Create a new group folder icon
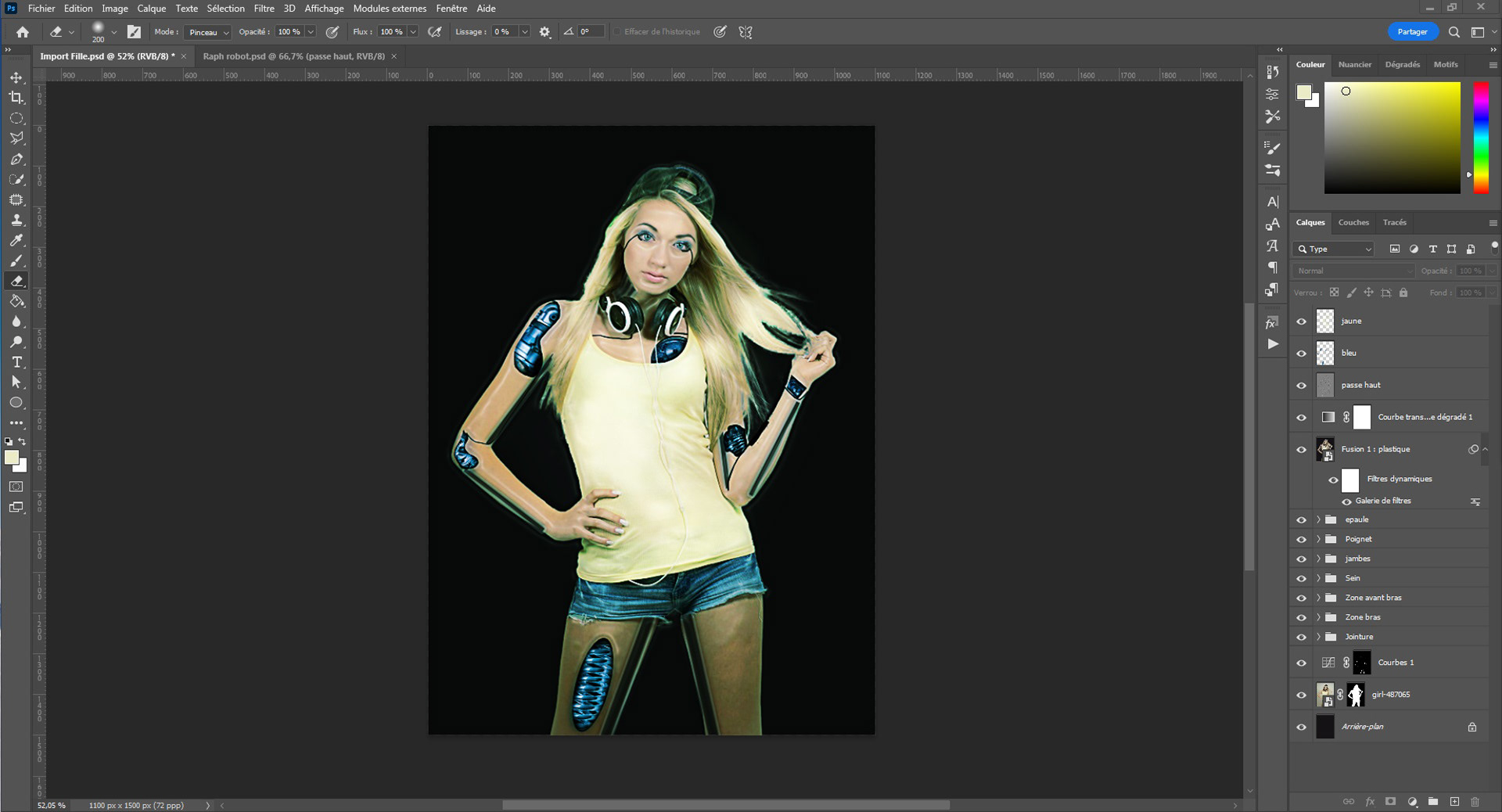Viewport: 1502px width, 812px height. [1433, 802]
